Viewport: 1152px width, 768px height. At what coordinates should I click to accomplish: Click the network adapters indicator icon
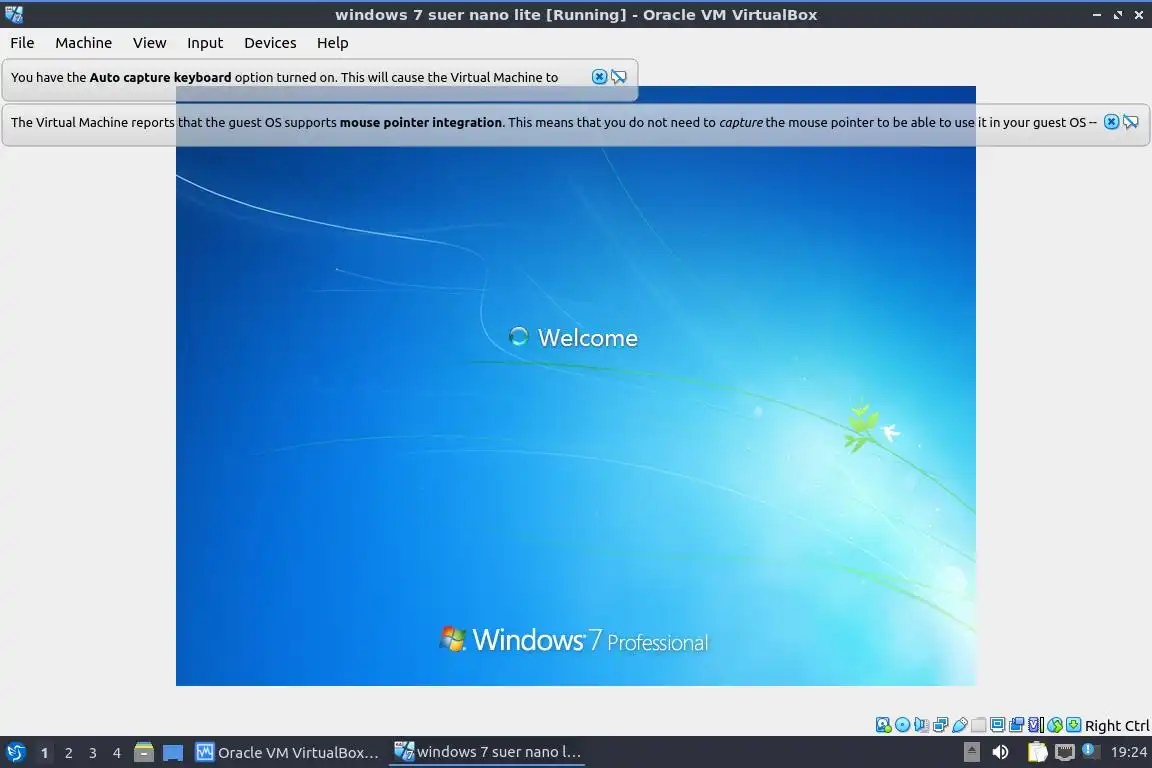(940, 725)
